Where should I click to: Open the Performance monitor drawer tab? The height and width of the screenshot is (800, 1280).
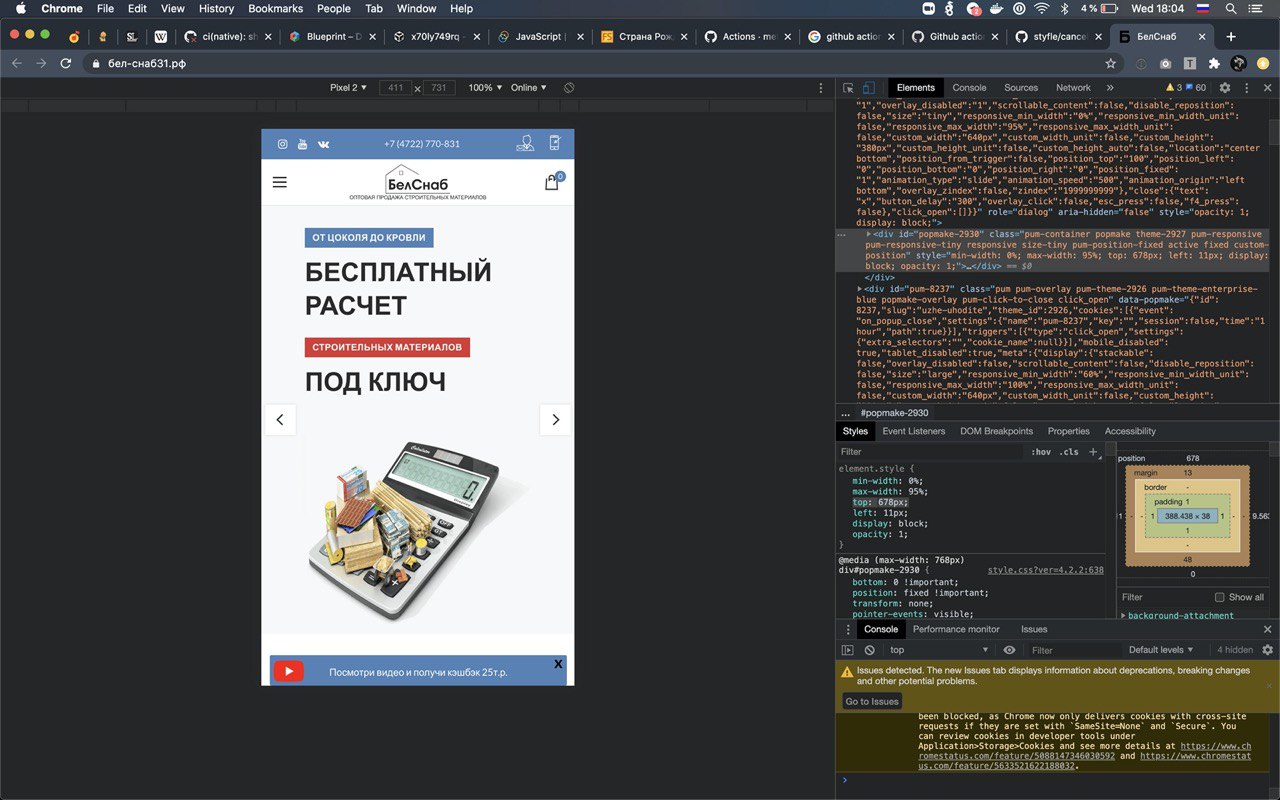[x=956, y=629]
